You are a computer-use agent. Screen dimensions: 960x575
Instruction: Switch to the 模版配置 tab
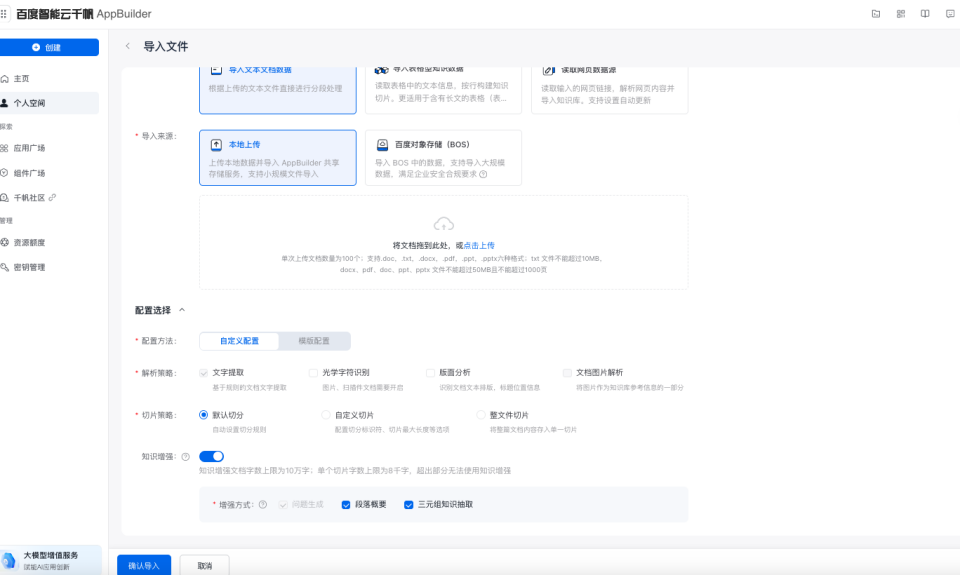pos(314,341)
